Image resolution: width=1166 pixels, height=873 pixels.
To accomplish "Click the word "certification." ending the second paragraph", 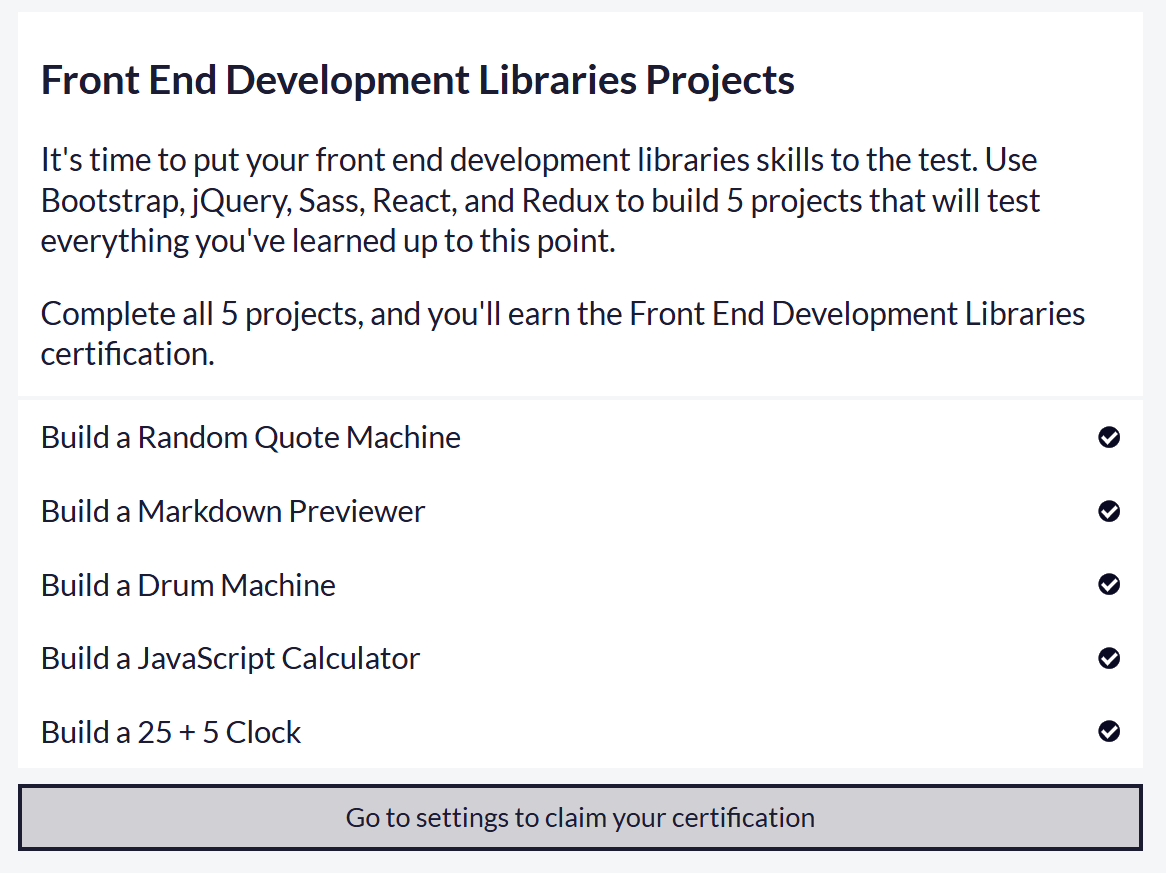I will pyautogui.click(x=128, y=354).
